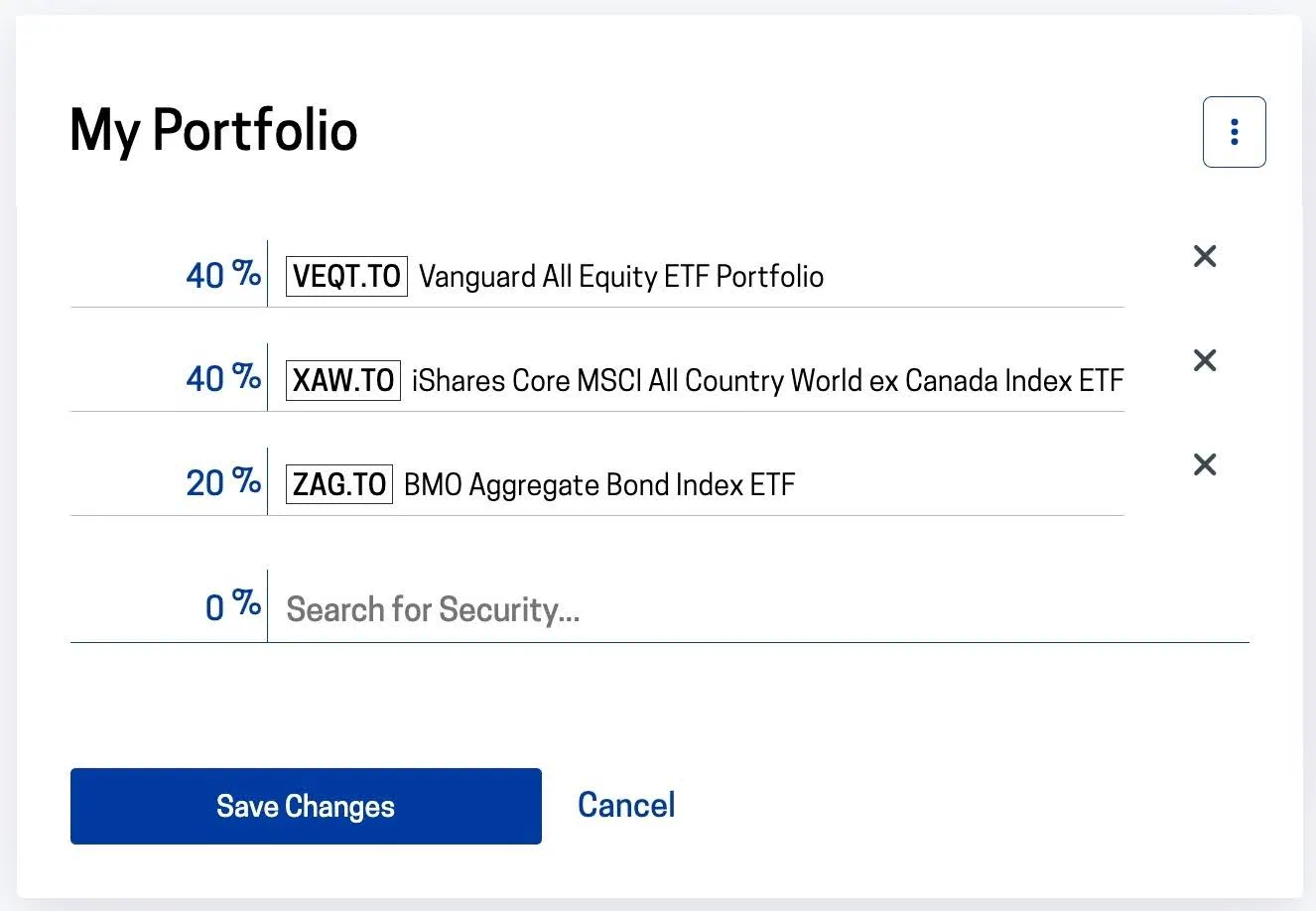Click the percent sign in the empty row
Image resolution: width=1316 pixels, height=911 pixels.
247,602
